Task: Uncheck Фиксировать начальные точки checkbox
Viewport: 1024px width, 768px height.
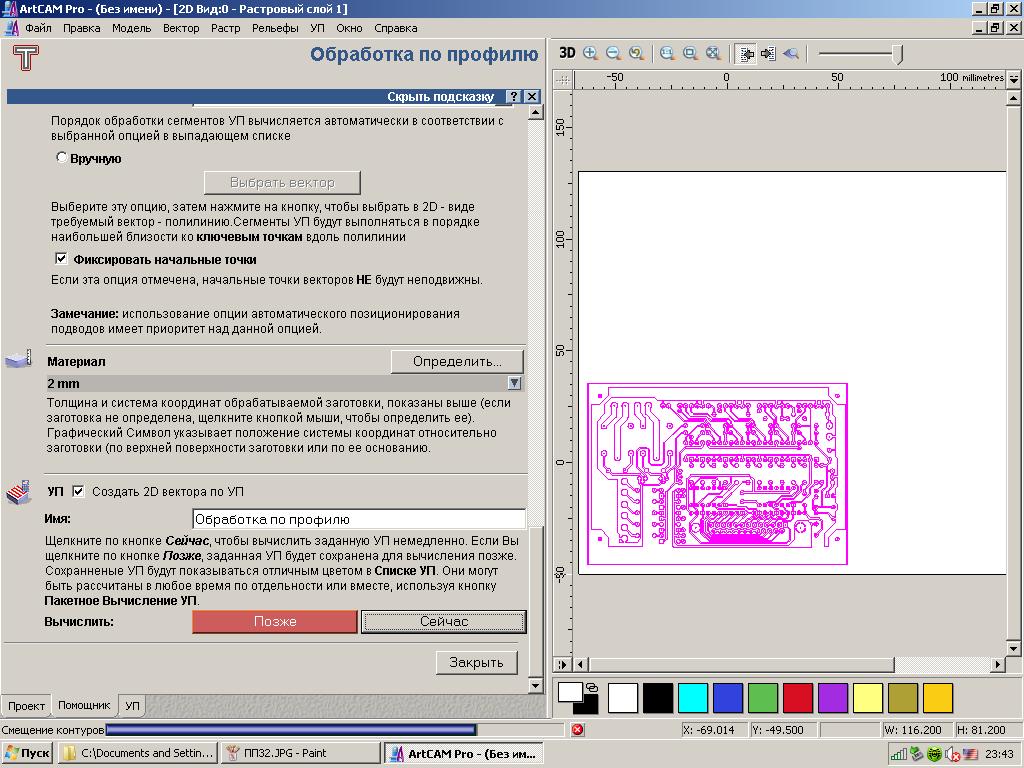Action: click(x=61, y=259)
